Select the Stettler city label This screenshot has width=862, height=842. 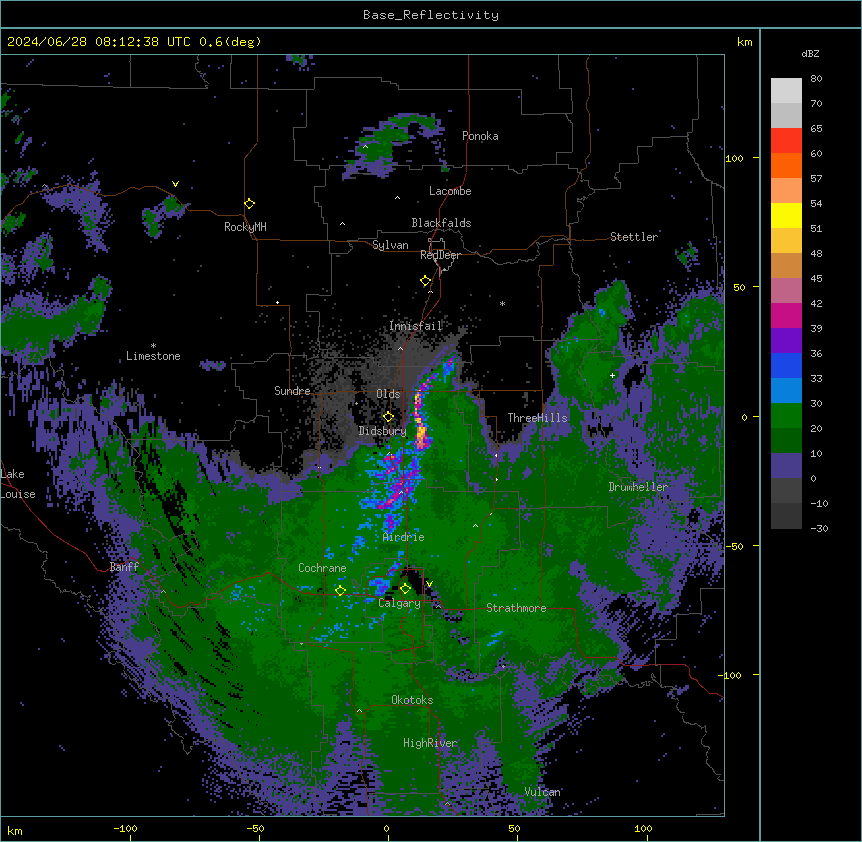(x=634, y=237)
